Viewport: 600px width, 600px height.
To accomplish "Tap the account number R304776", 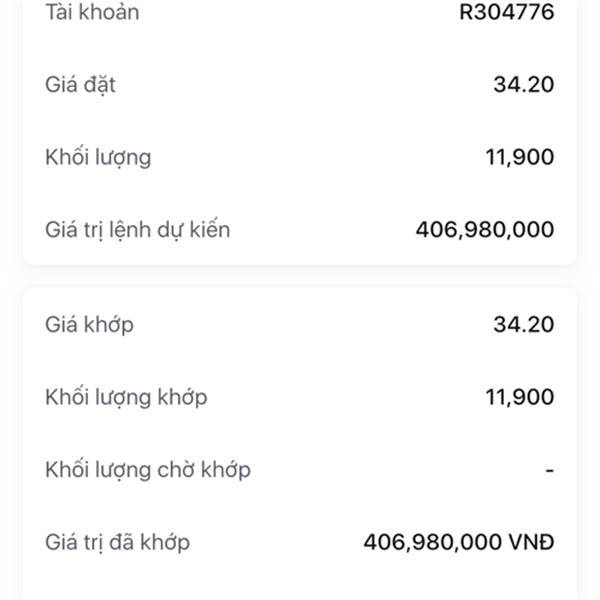I will pyautogui.click(x=506, y=13).
